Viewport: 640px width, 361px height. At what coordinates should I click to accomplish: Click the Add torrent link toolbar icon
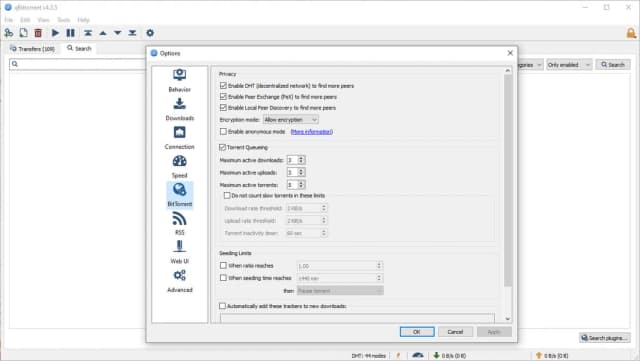click(x=9, y=33)
